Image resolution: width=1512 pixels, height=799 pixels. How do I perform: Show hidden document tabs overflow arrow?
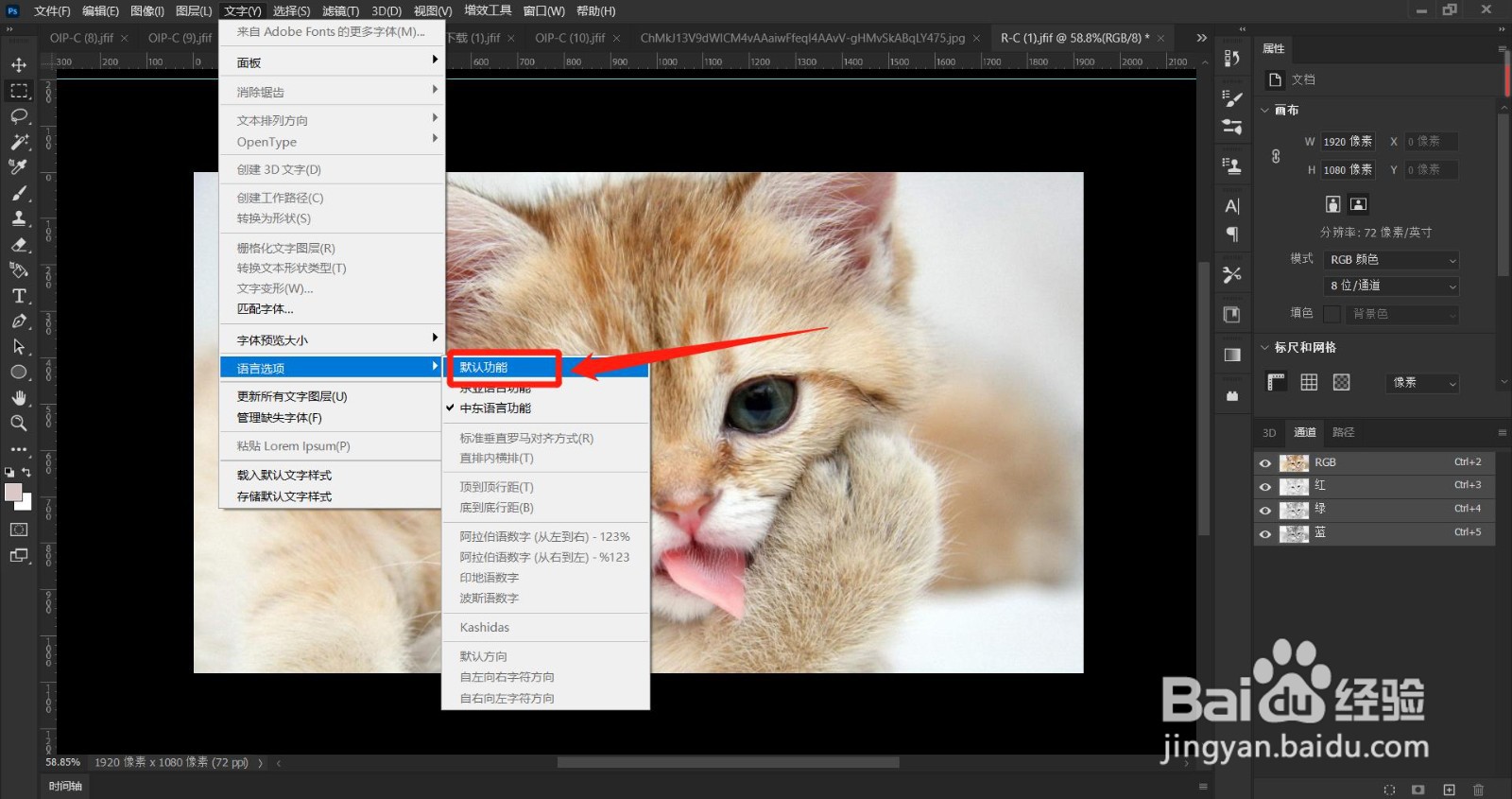click(1201, 38)
